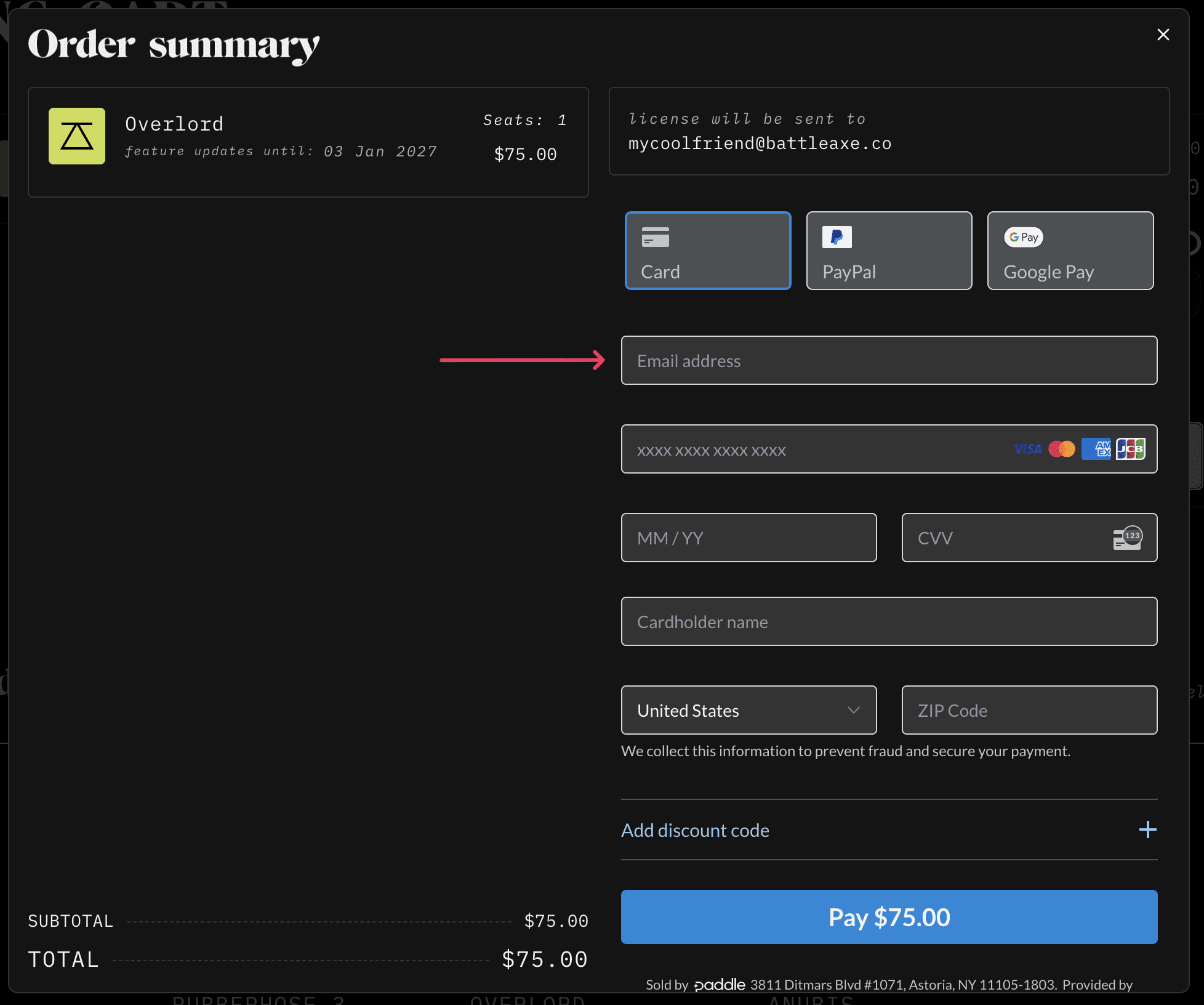Click the JCB card logo
The image size is (1204, 1005).
coord(1131,449)
